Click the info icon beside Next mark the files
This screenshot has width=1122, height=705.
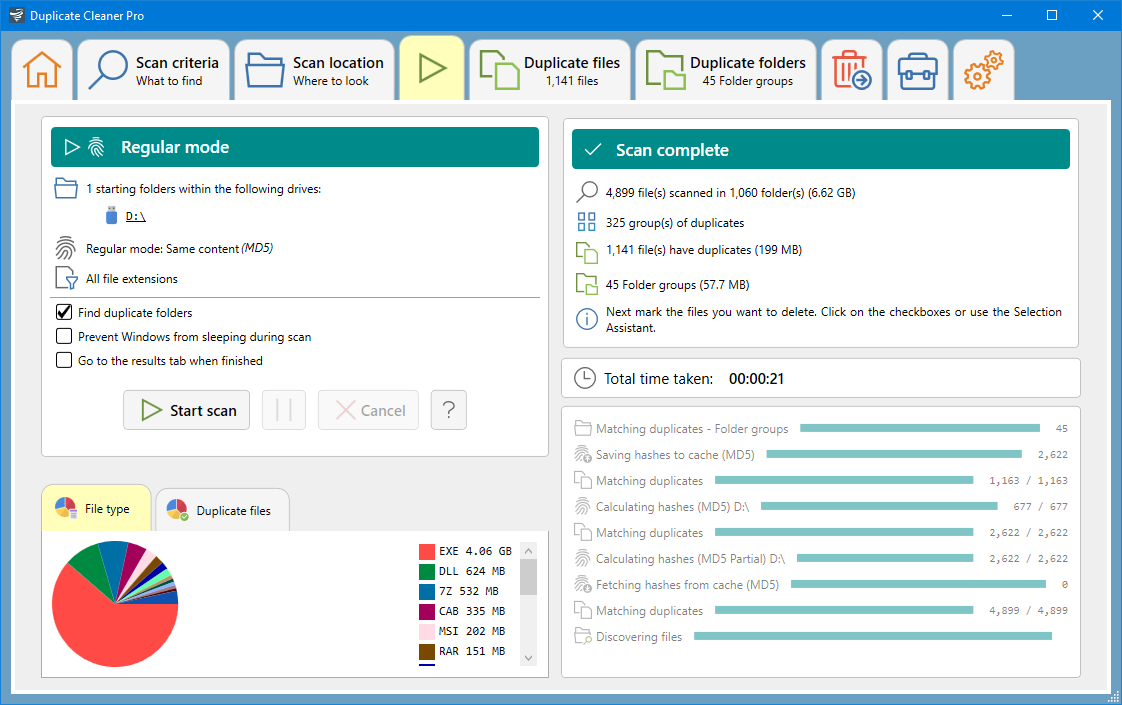tap(587, 319)
